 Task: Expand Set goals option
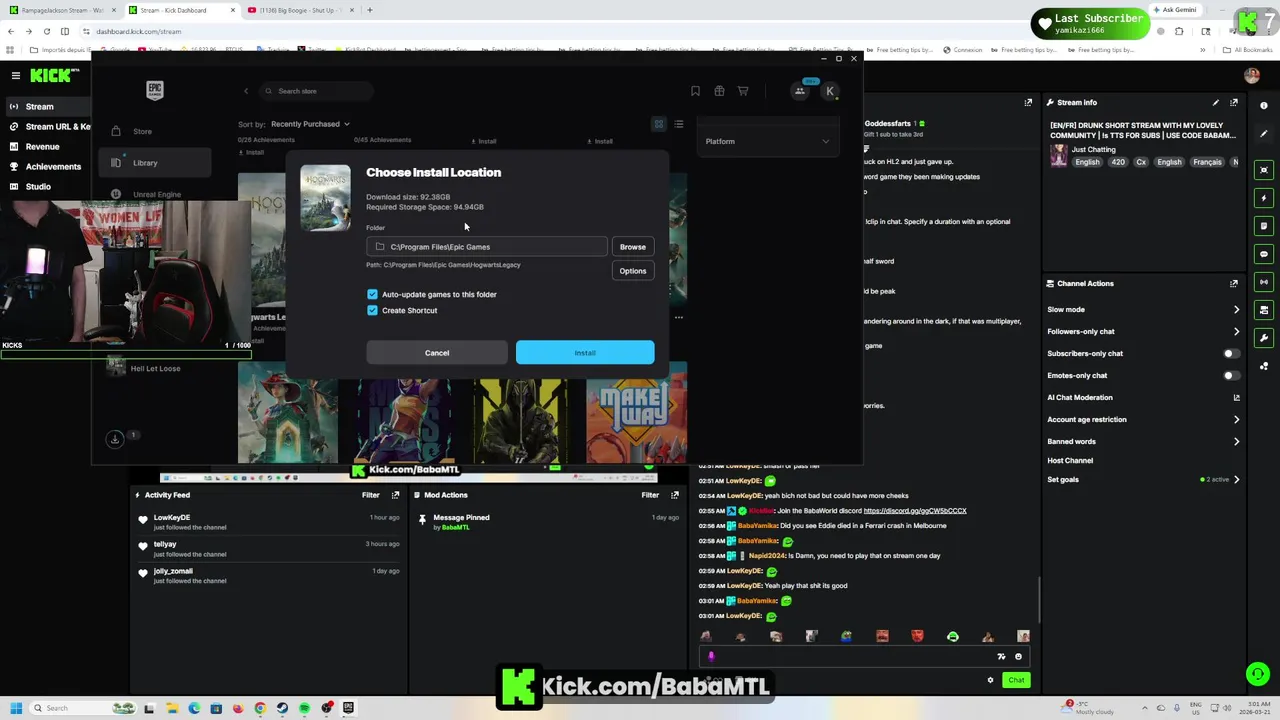(x=1143, y=479)
